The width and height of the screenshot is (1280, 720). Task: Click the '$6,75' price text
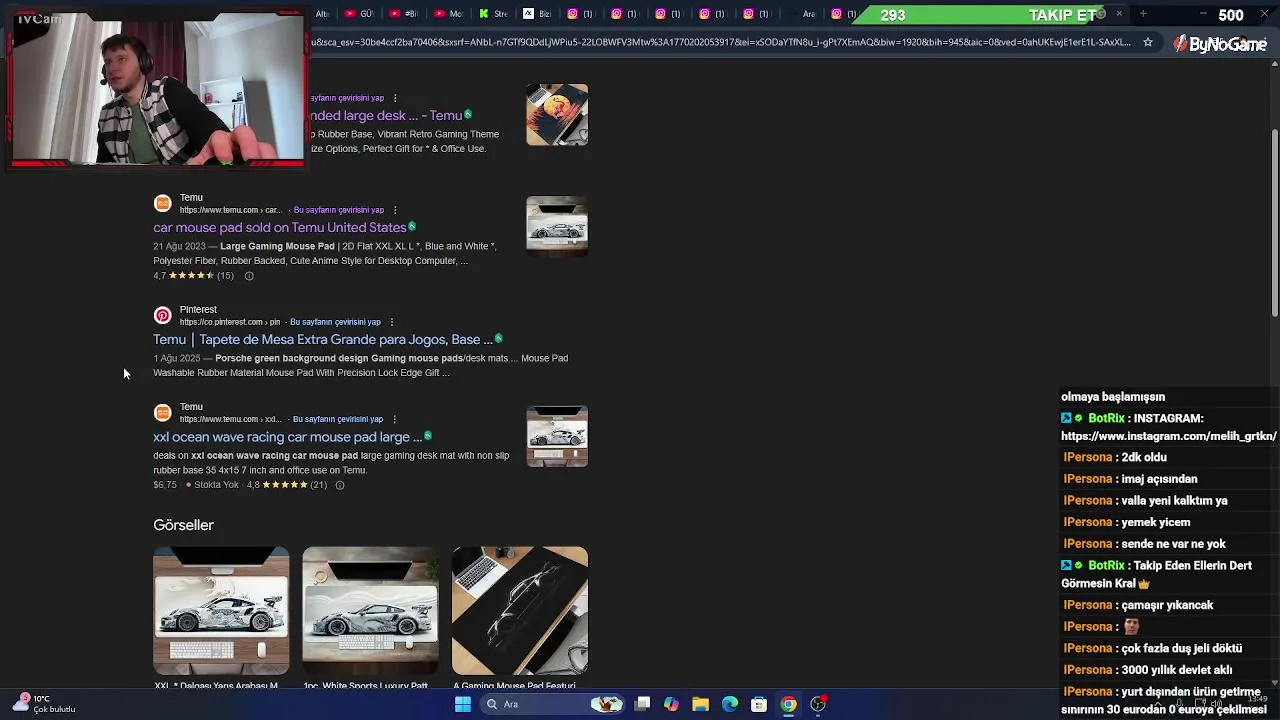click(165, 485)
